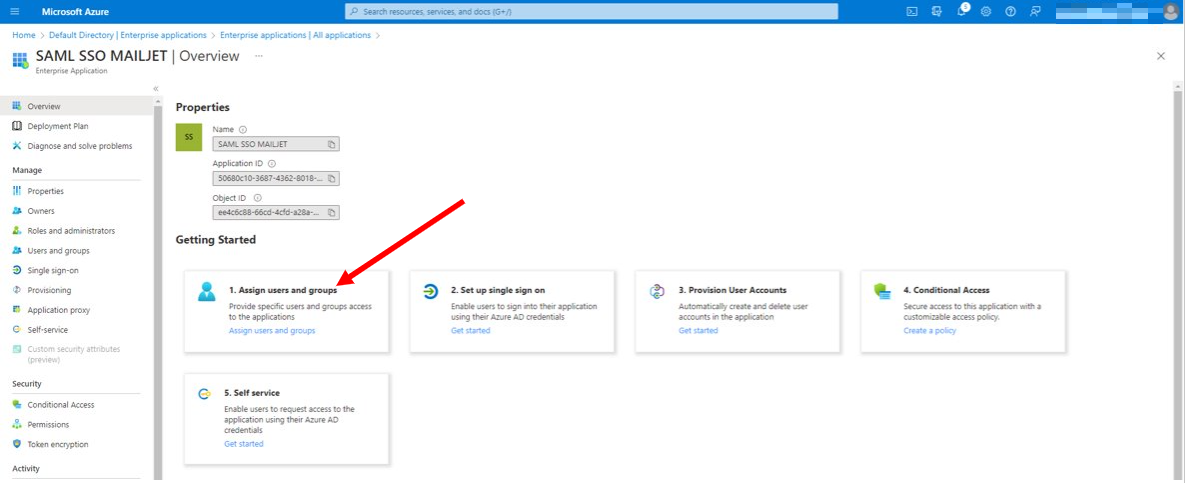Open the notifications bell
The width and height of the screenshot is (1185, 483).
coord(961,11)
